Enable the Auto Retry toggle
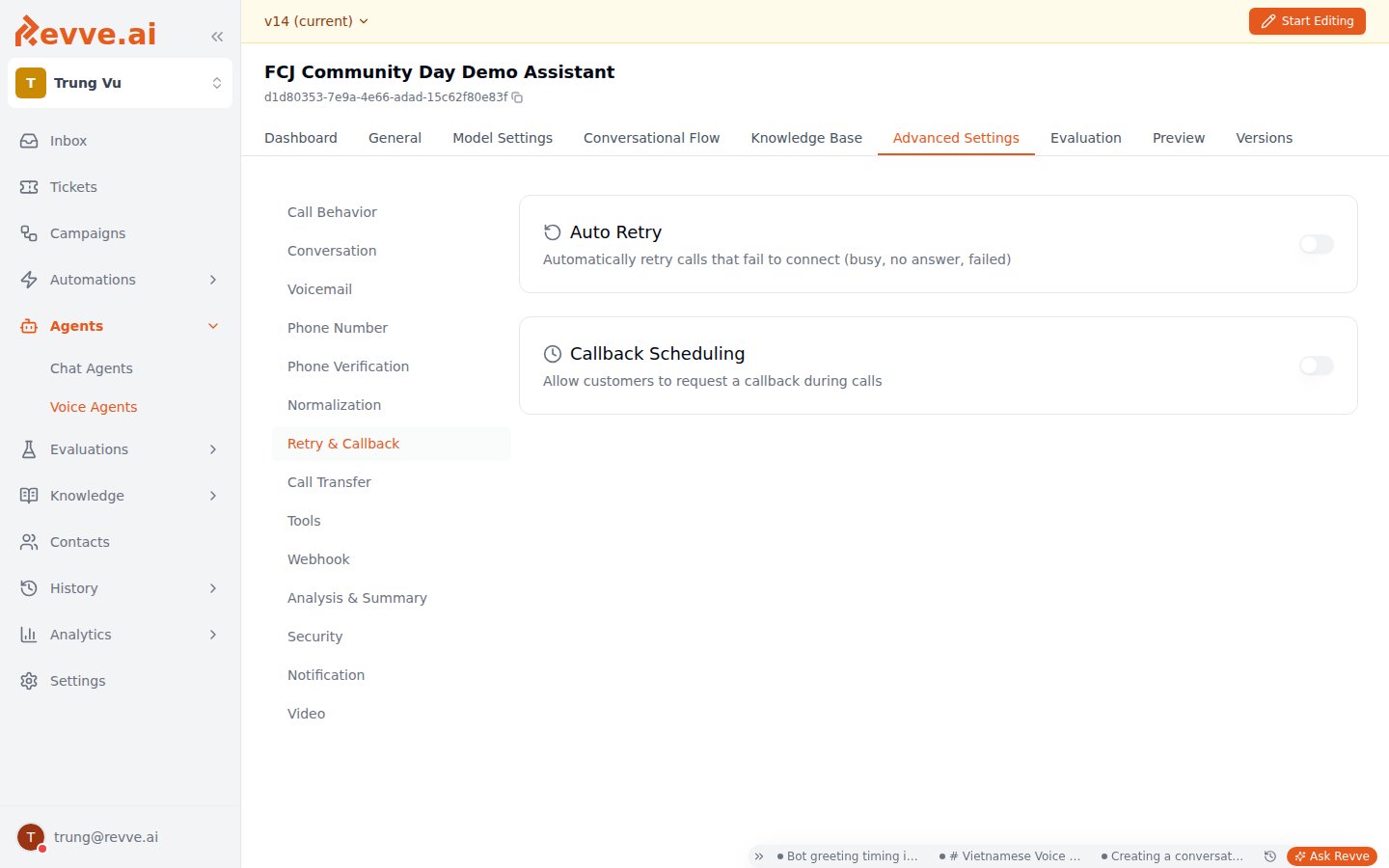Screen dimensions: 1389x868 (1317, 244)
